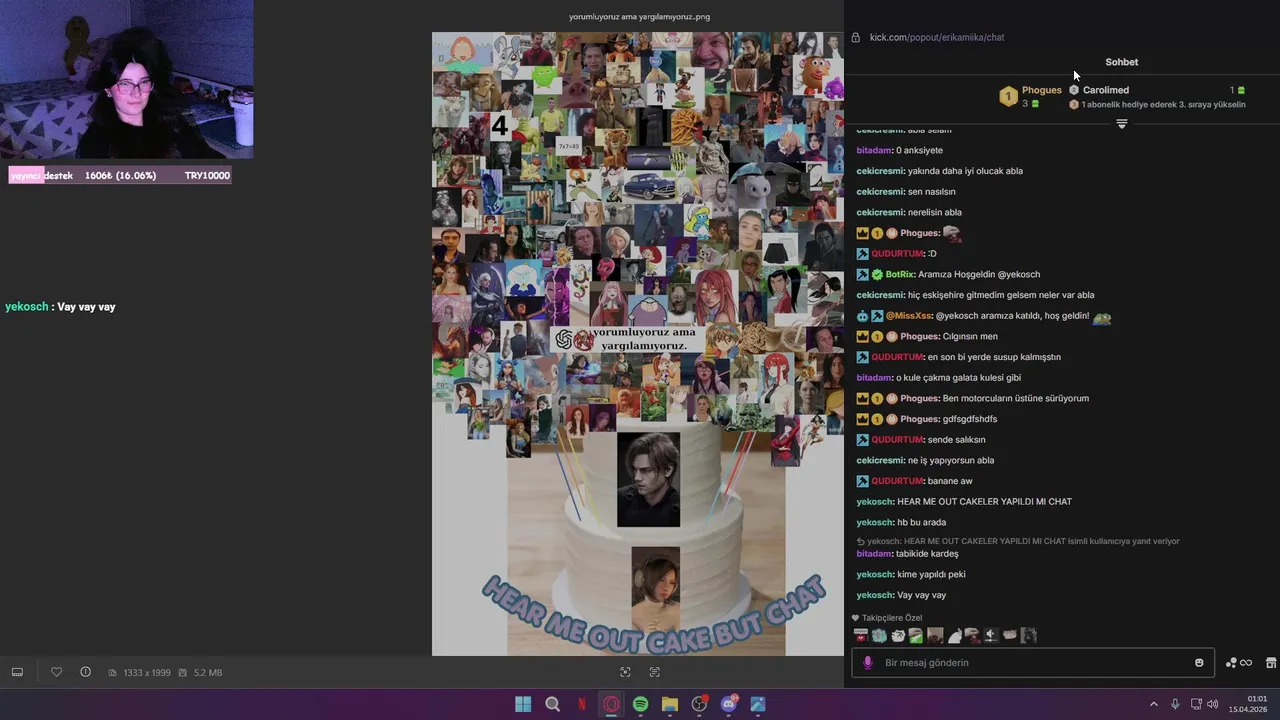This screenshot has height=720, width=1280.
Task: Select the white rabbit follower emote
Action: [954, 635]
